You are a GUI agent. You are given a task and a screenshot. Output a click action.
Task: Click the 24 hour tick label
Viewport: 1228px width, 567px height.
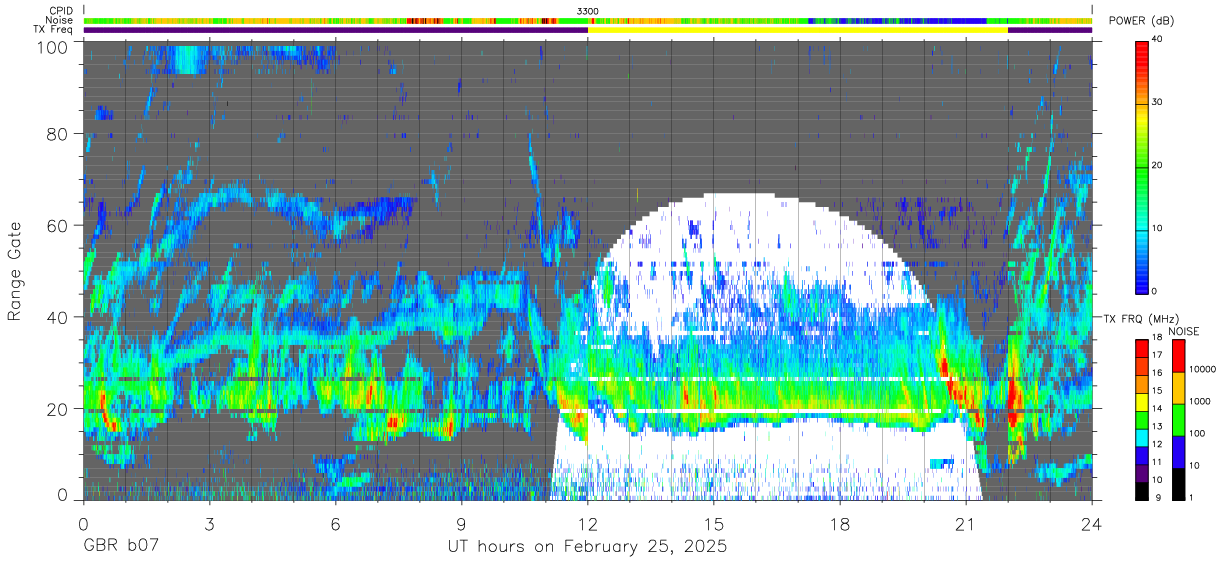(1092, 524)
